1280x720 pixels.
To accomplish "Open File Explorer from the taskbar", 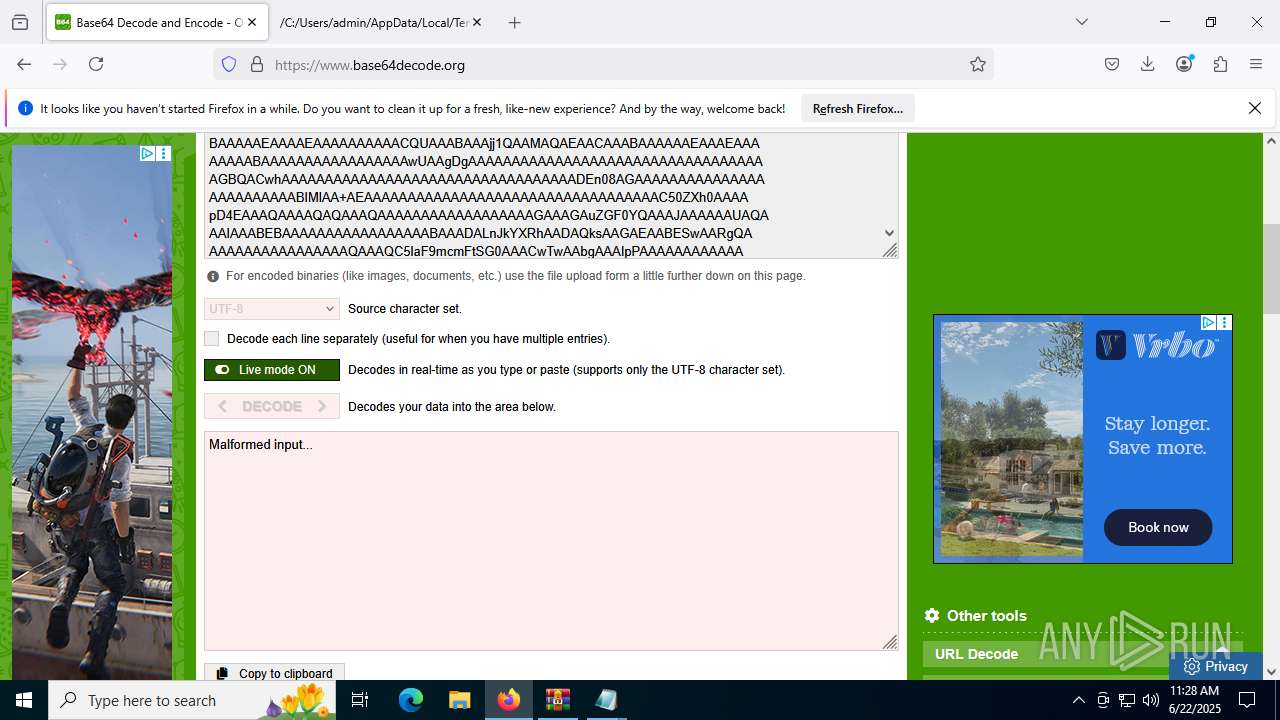I will click(459, 700).
